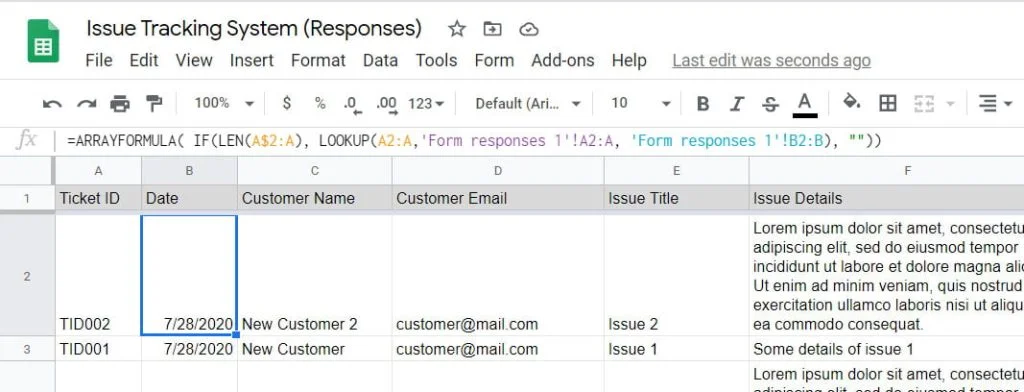1024x392 pixels.
Task: Toggle bold formatting
Action: (x=703, y=103)
